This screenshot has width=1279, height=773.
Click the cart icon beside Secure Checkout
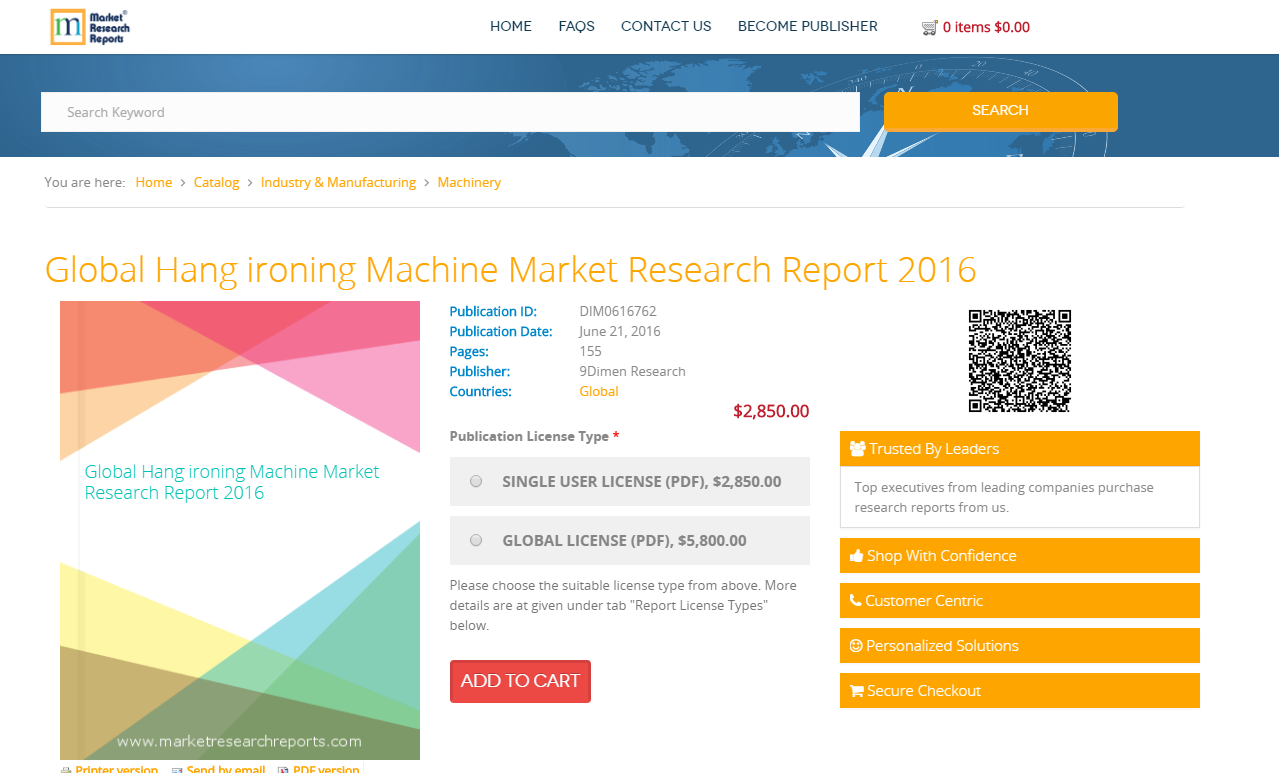click(x=856, y=691)
